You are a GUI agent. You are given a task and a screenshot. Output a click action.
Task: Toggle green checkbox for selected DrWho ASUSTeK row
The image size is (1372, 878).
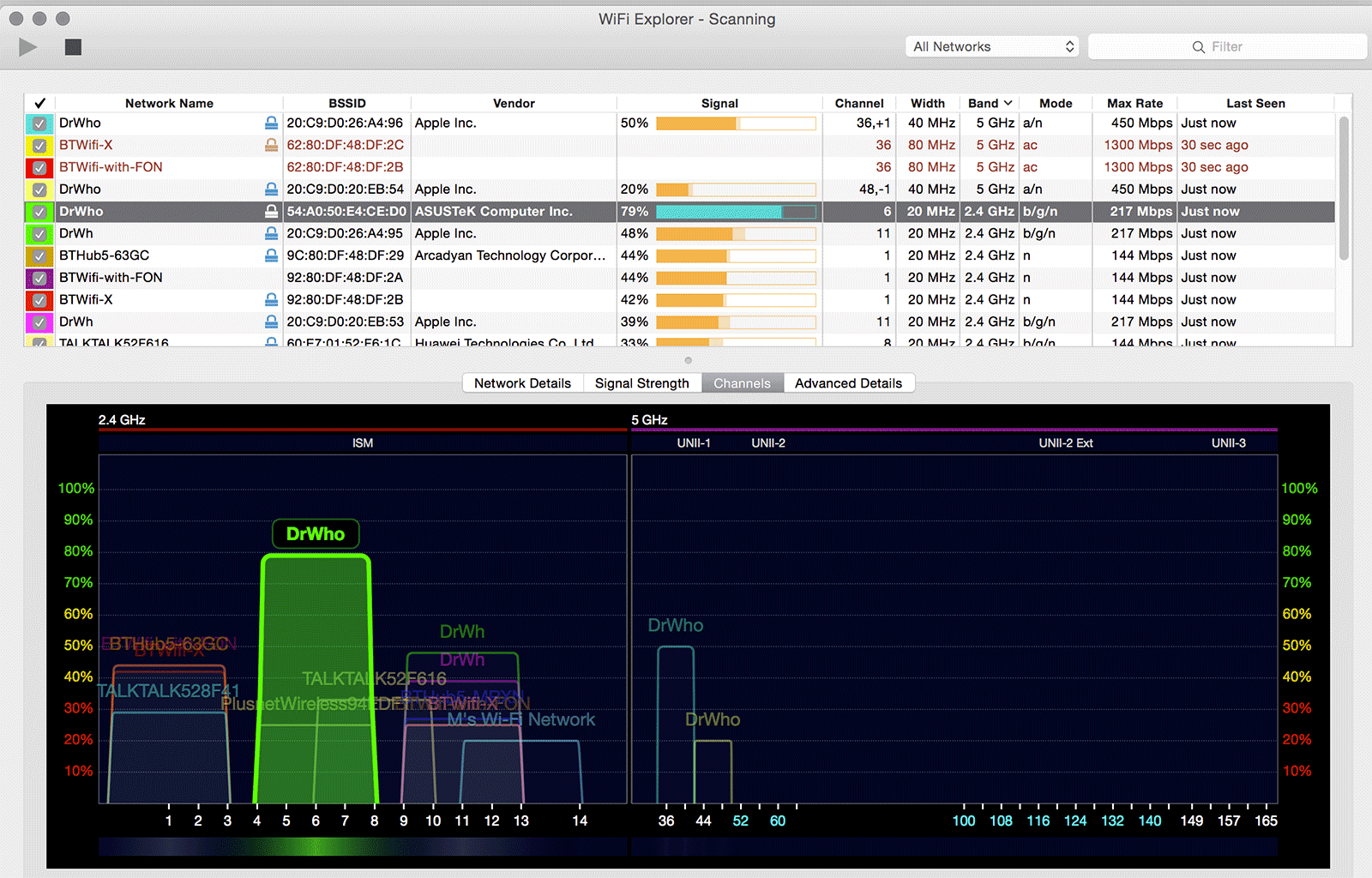click(x=39, y=212)
